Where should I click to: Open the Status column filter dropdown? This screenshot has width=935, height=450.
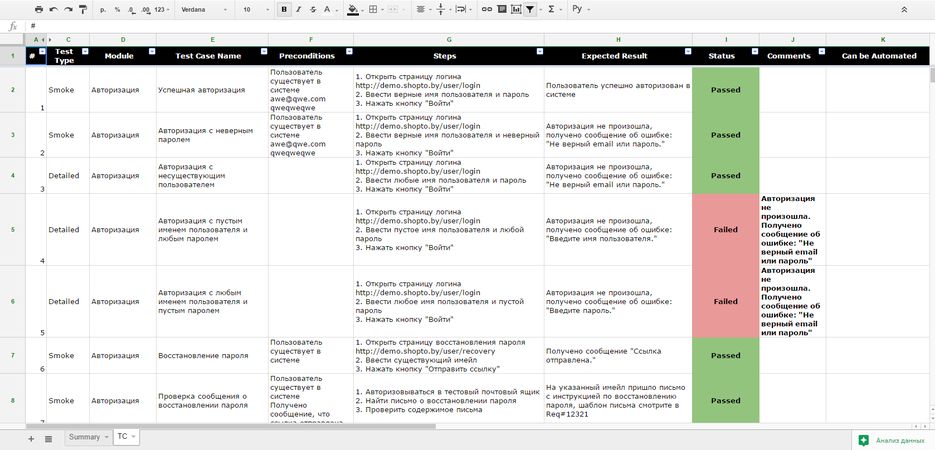click(753, 50)
